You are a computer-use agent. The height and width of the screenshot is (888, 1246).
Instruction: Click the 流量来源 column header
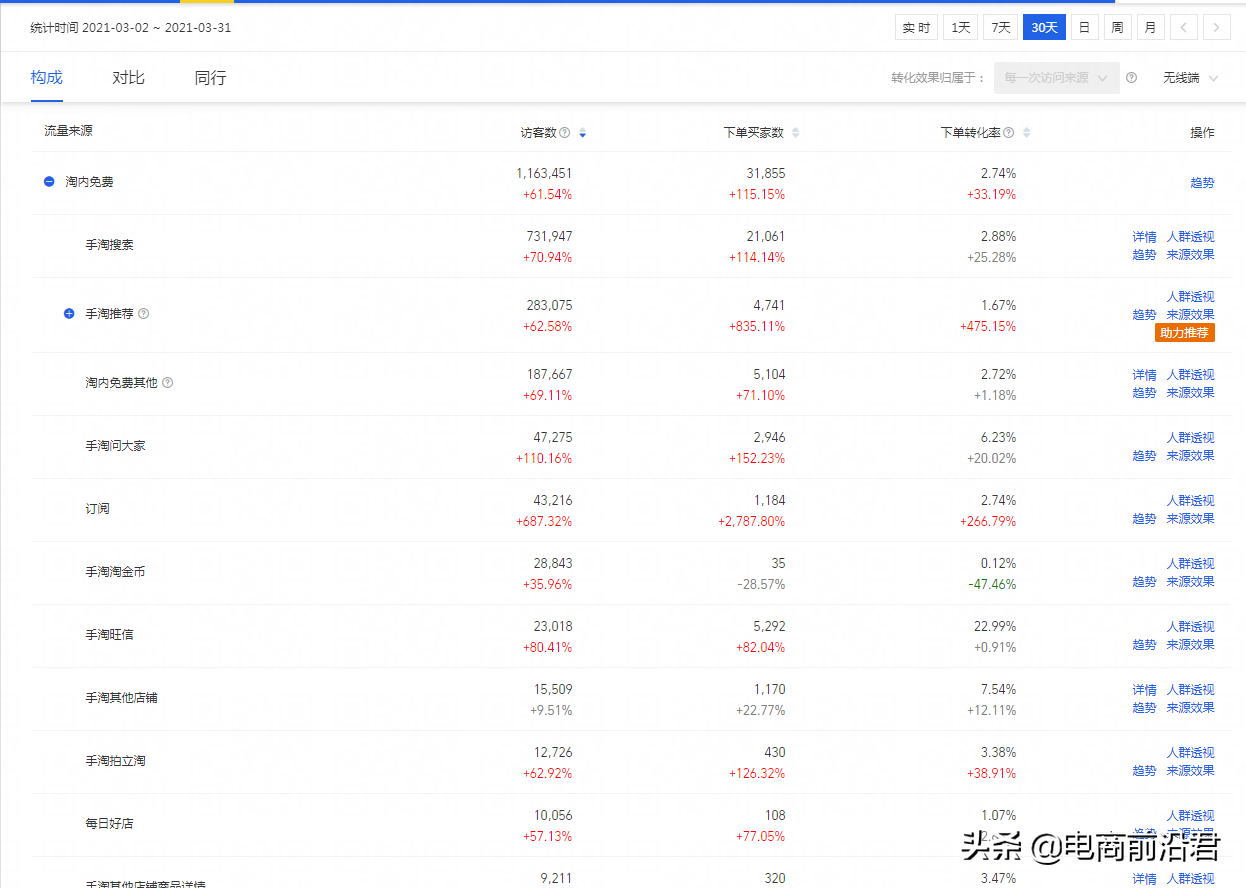tap(68, 131)
